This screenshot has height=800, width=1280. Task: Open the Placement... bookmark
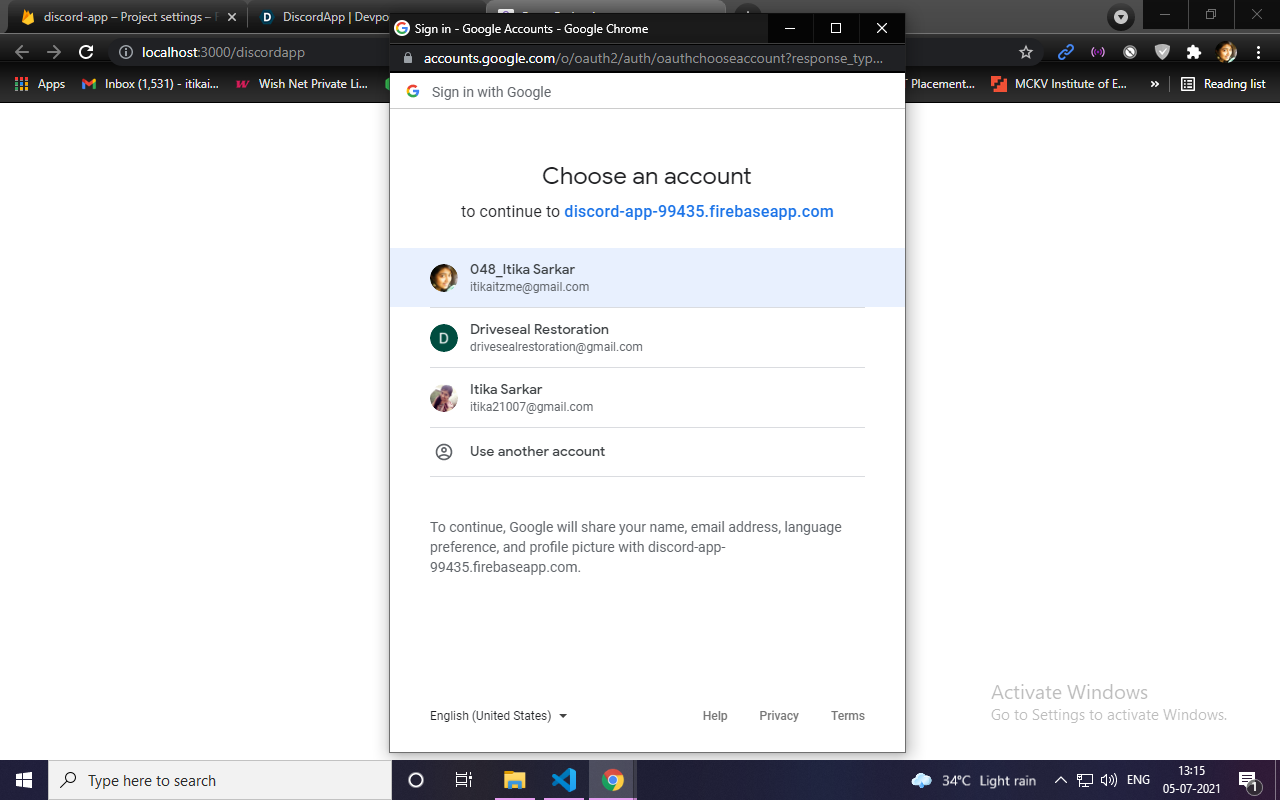click(940, 84)
